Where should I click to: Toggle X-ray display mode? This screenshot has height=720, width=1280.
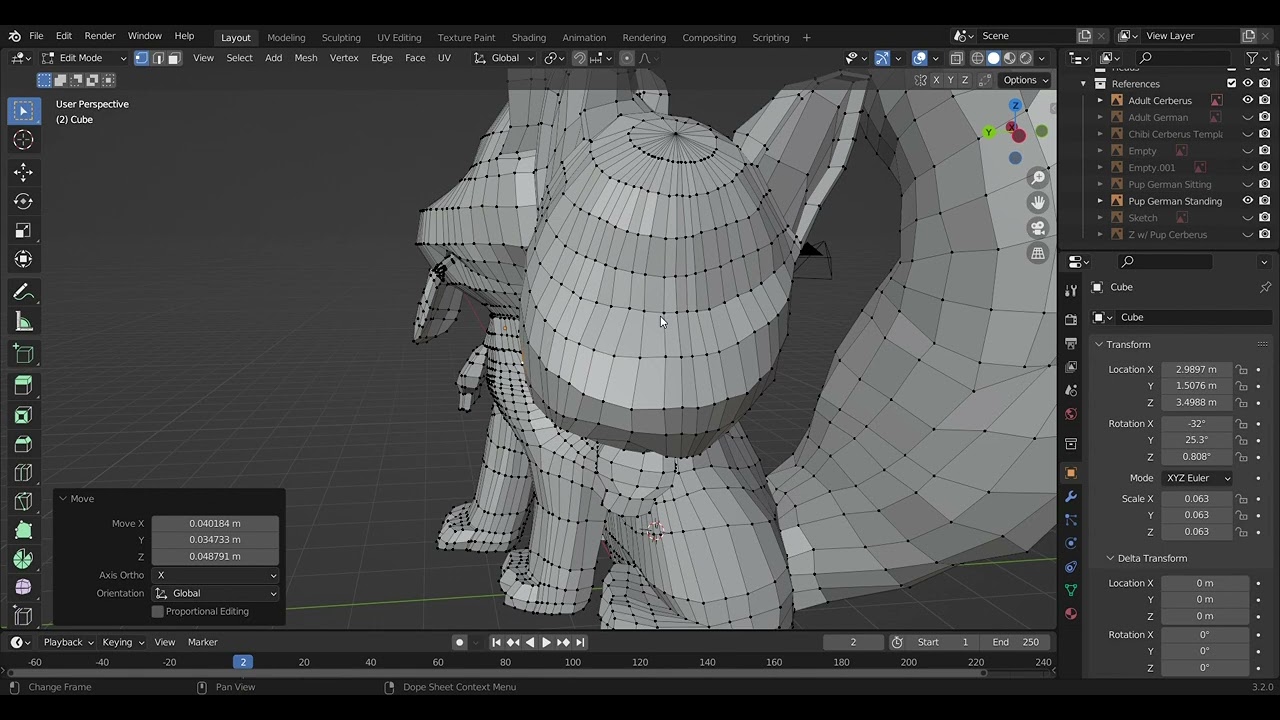click(957, 58)
